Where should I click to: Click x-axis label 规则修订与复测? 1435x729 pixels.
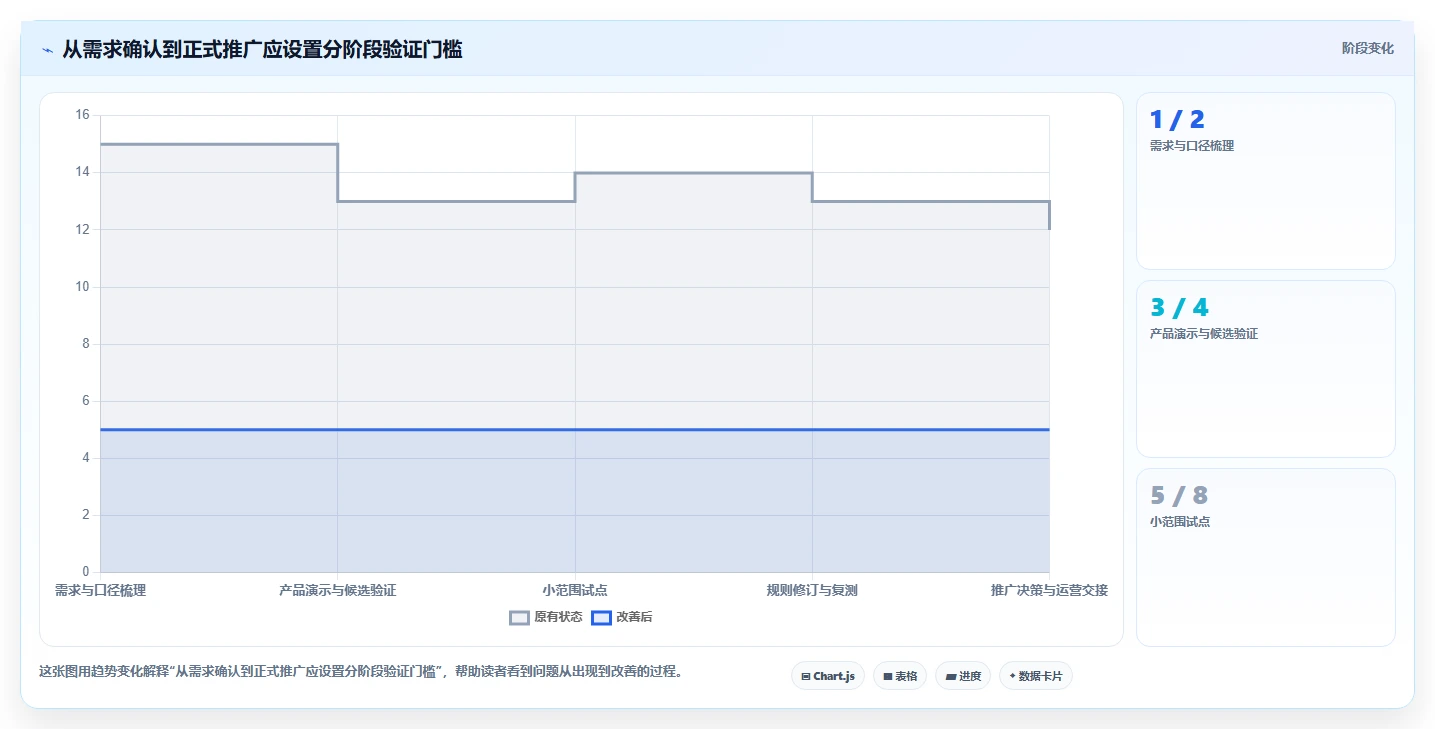812,590
